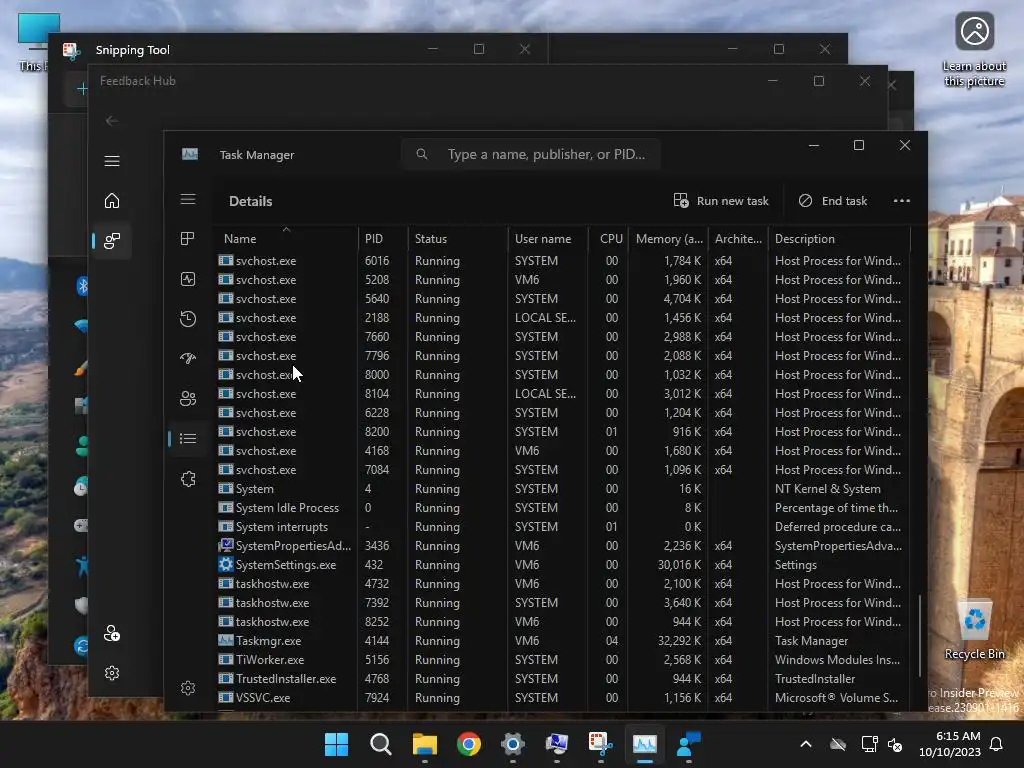This screenshot has height=768, width=1024.
Task: Open the Processes page in Task Manager
Action: click(x=188, y=239)
